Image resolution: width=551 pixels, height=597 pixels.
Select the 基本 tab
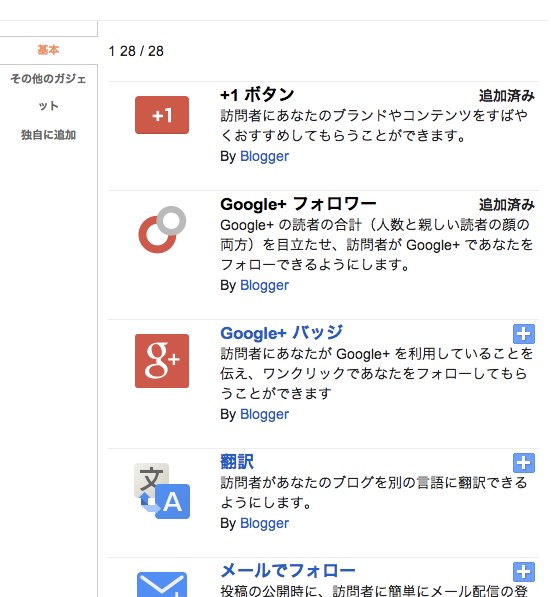(48, 50)
